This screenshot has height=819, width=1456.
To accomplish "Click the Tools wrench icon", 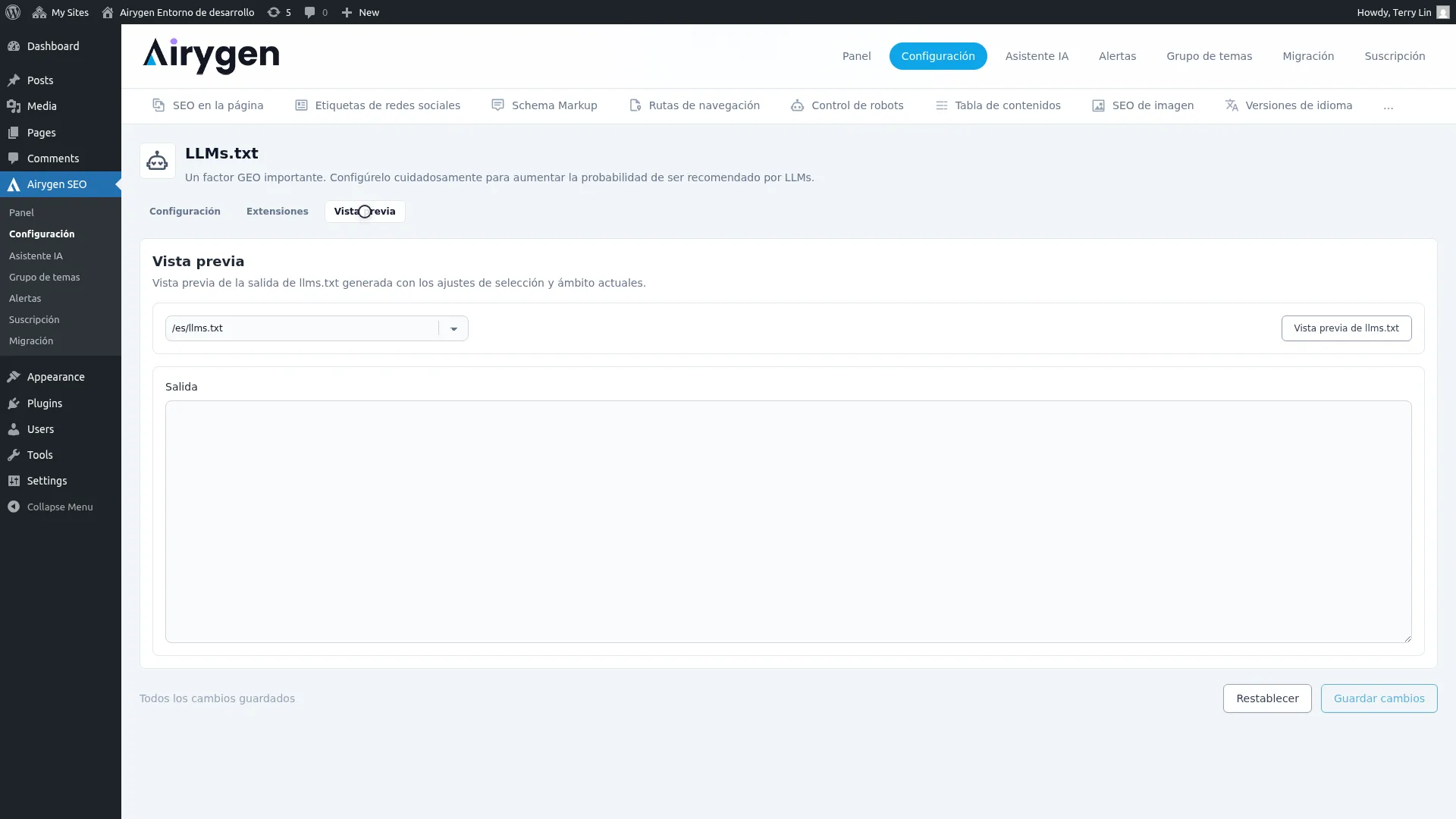I will (x=14, y=455).
